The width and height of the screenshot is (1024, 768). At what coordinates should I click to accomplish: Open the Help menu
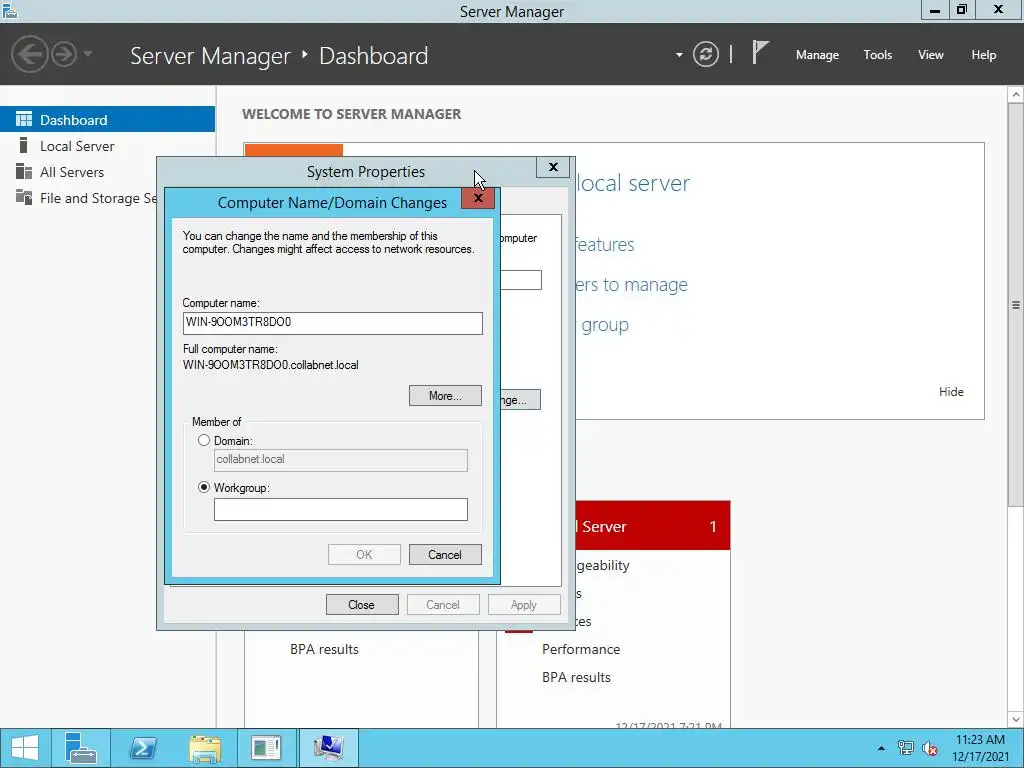click(x=983, y=55)
